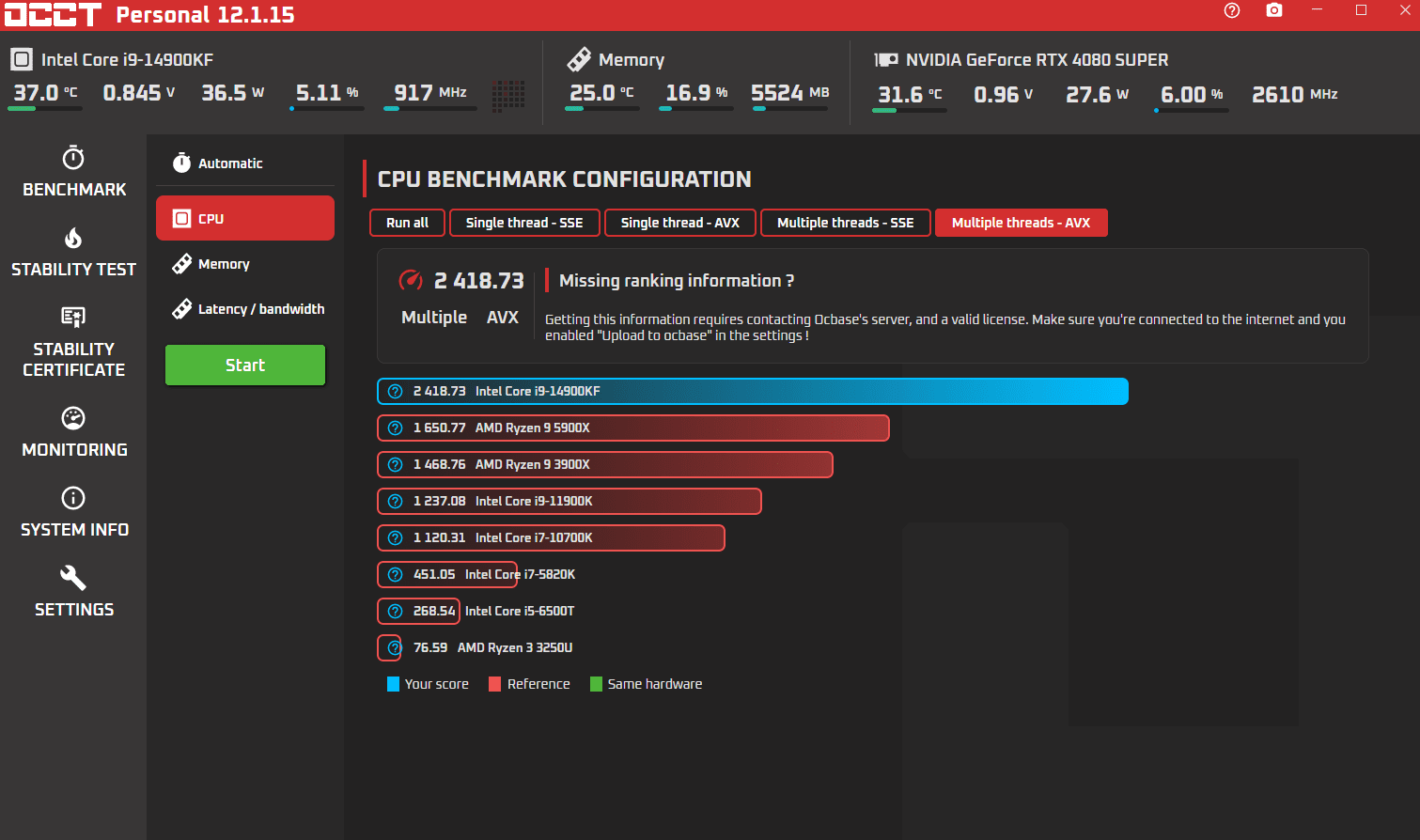The width and height of the screenshot is (1420, 840).
Task: Click the Memory stick icon in header
Action: pos(579,59)
